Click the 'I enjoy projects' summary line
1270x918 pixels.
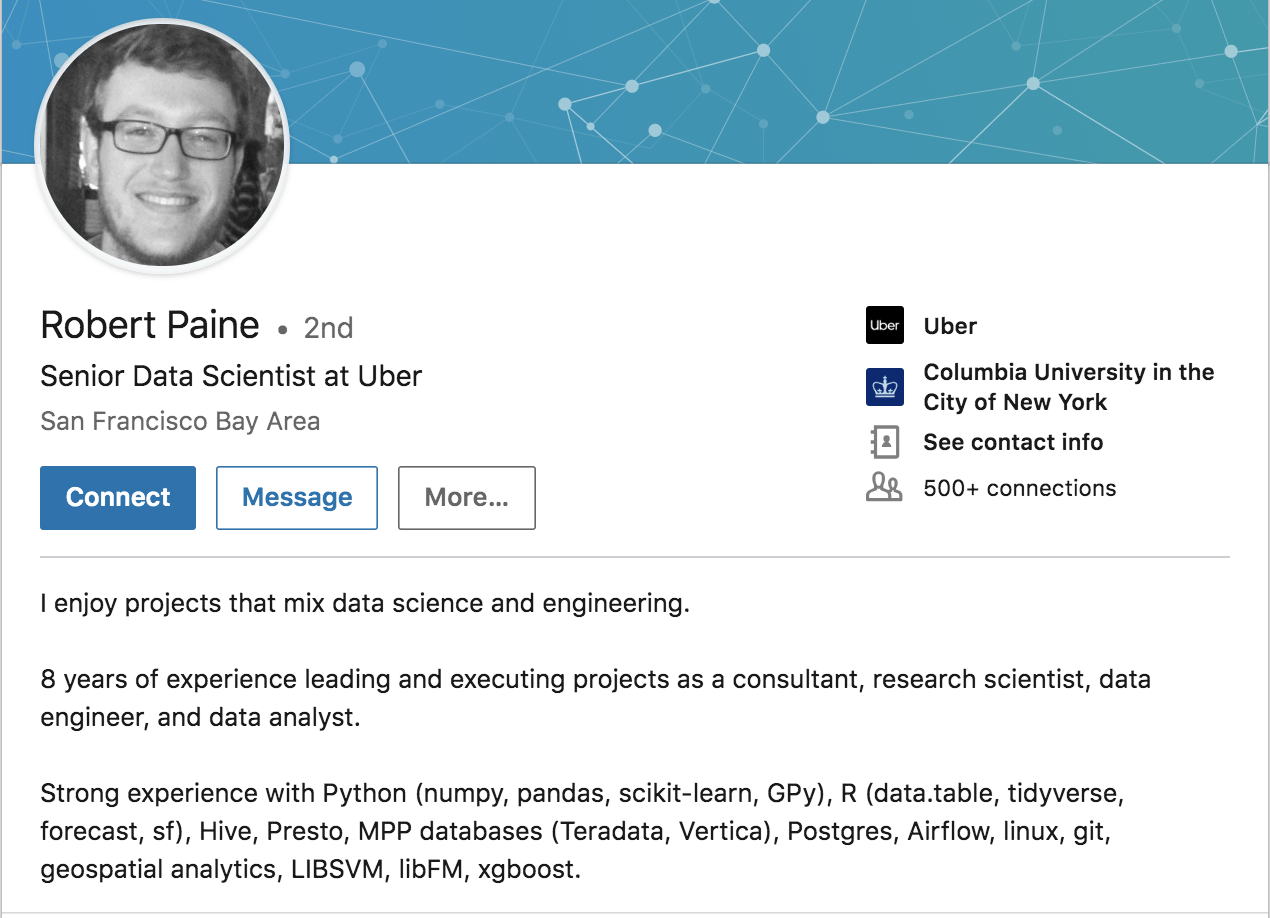[365, 603]
